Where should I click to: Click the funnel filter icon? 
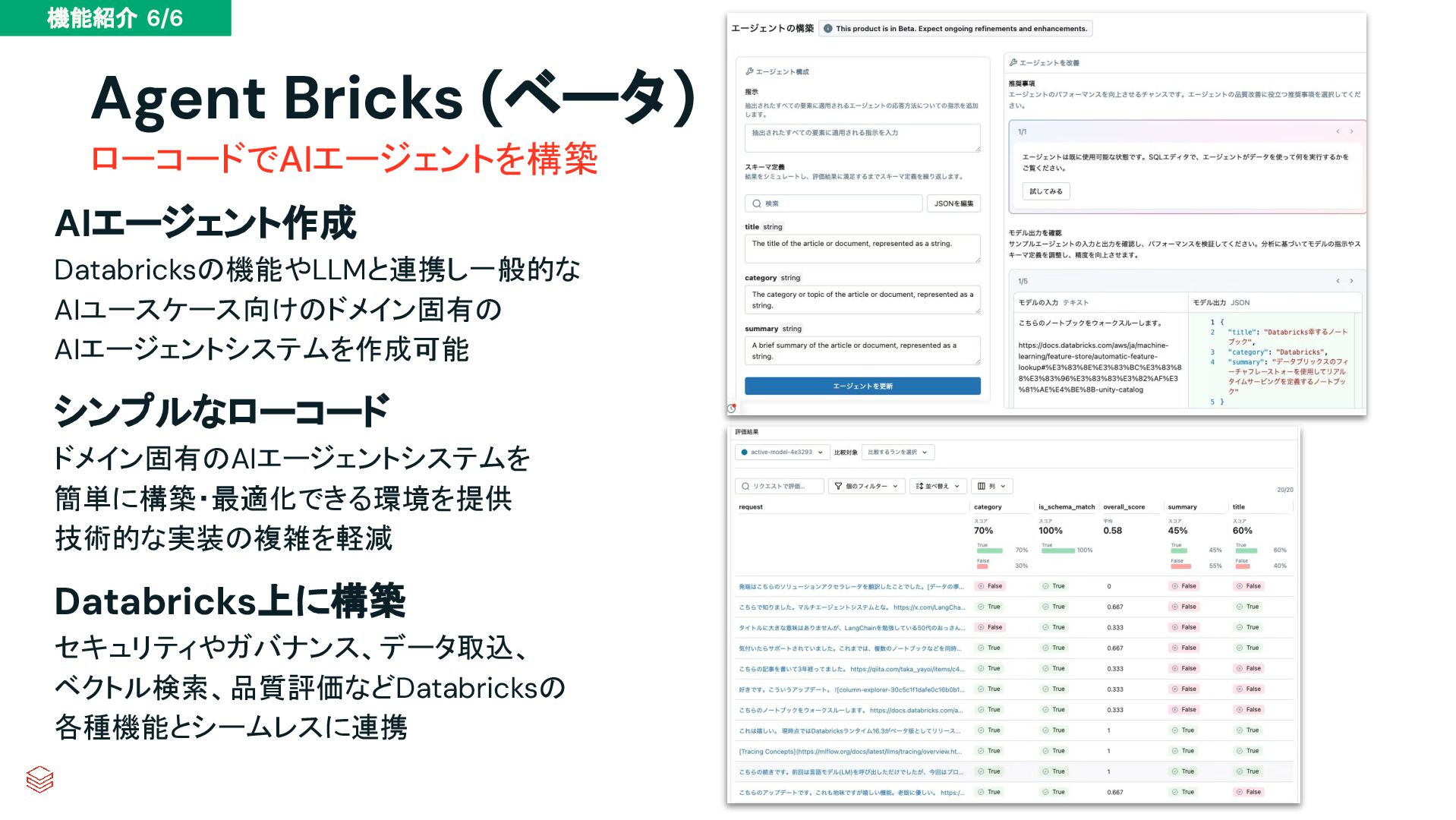pyautogui.click(x=838, y=486)
